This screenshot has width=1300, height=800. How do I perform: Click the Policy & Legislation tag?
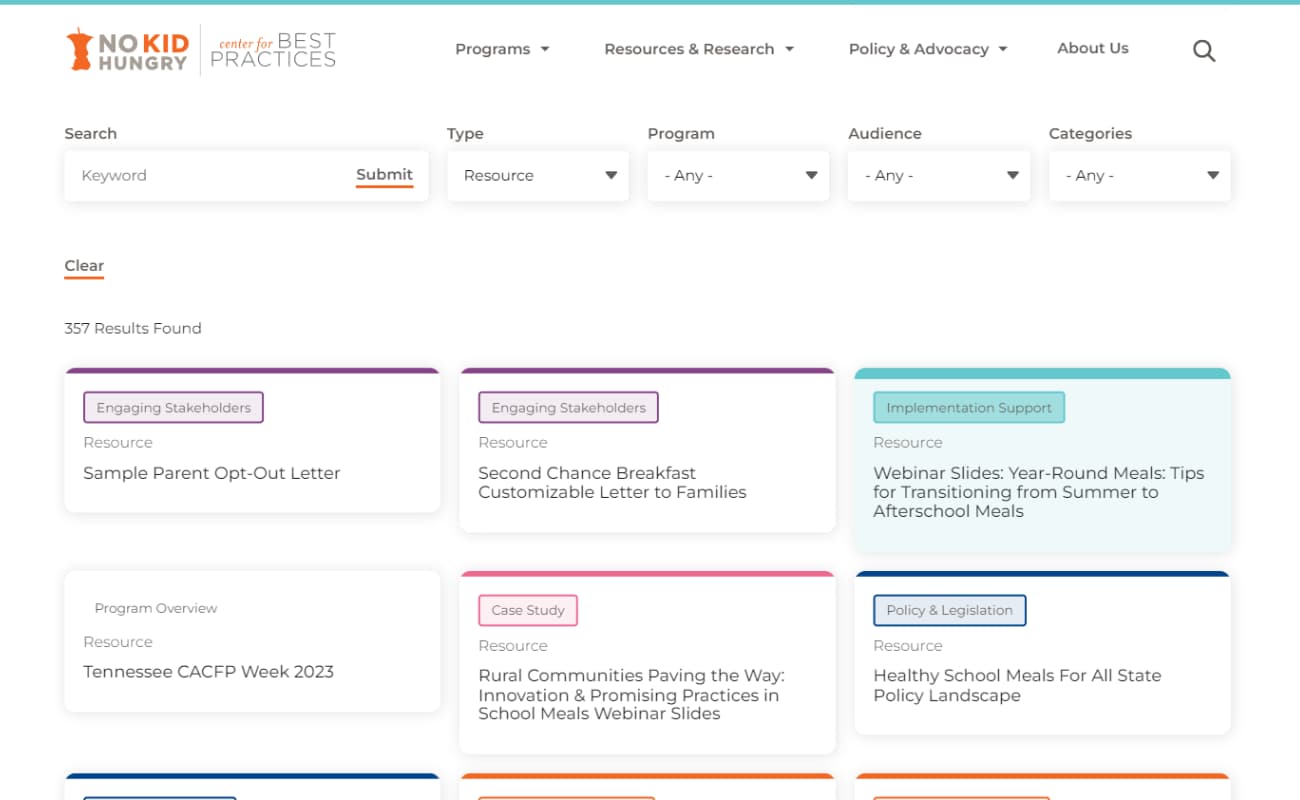coord(949,610)
